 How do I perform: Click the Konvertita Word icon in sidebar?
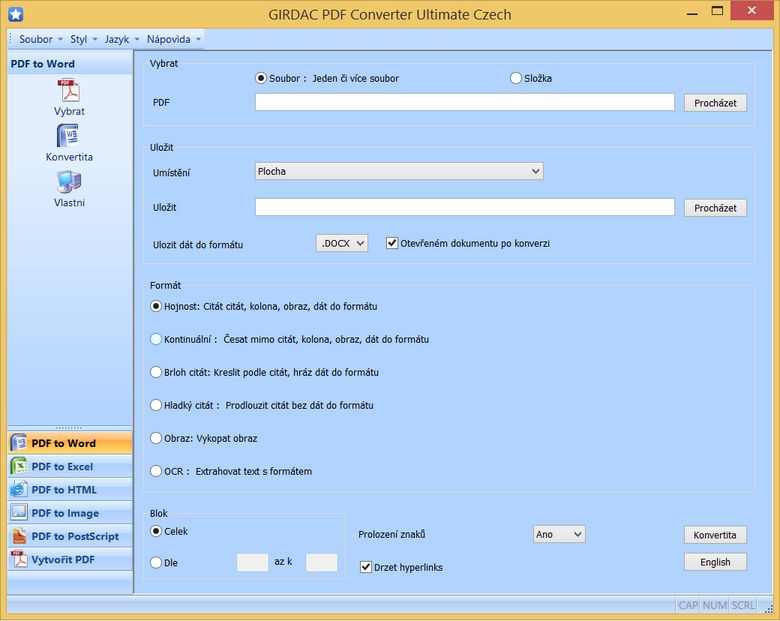[69, 136]
